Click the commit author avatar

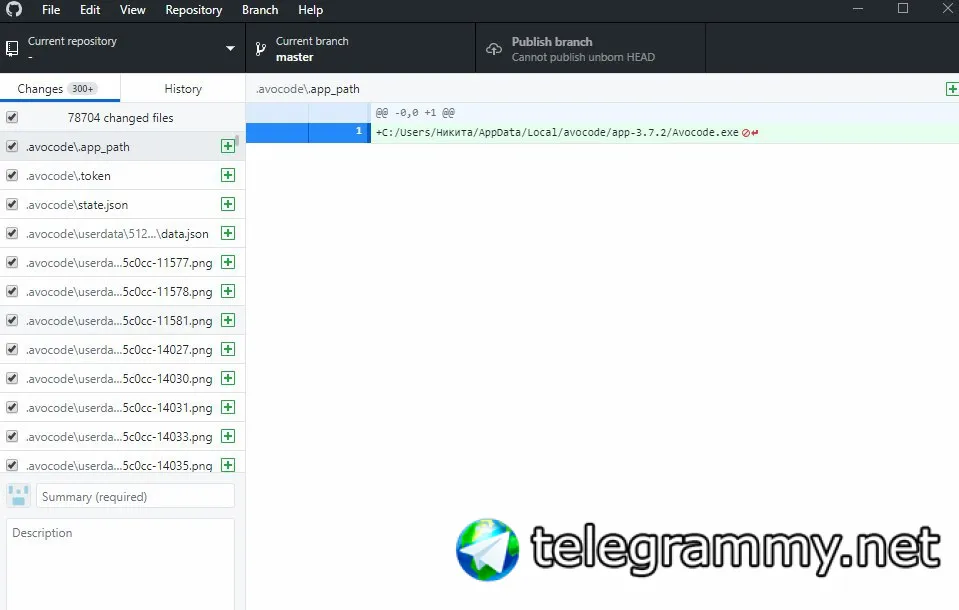[18, 496]
